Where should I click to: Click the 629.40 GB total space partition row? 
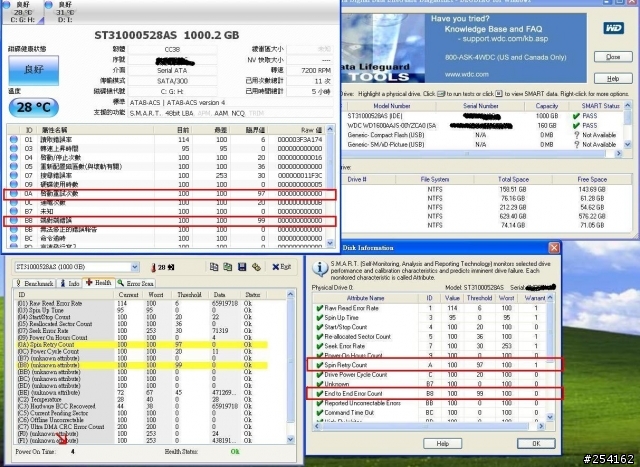pyautogui.click(x=488, y=216)
